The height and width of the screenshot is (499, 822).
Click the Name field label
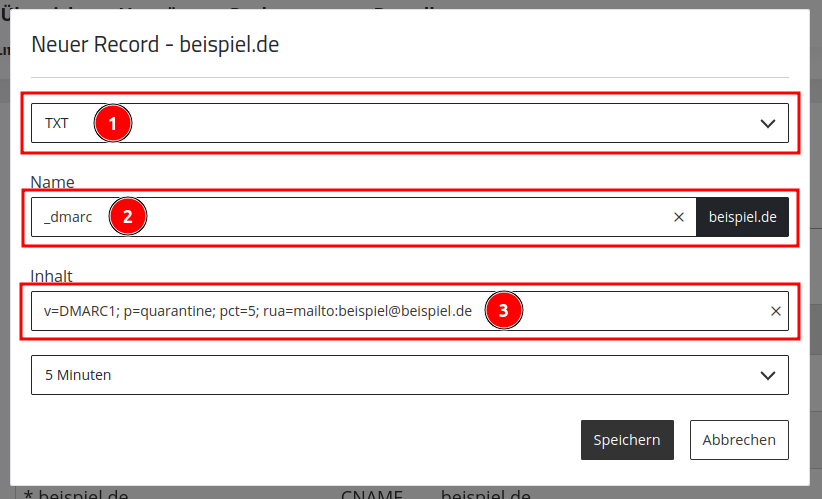[52, 182]
